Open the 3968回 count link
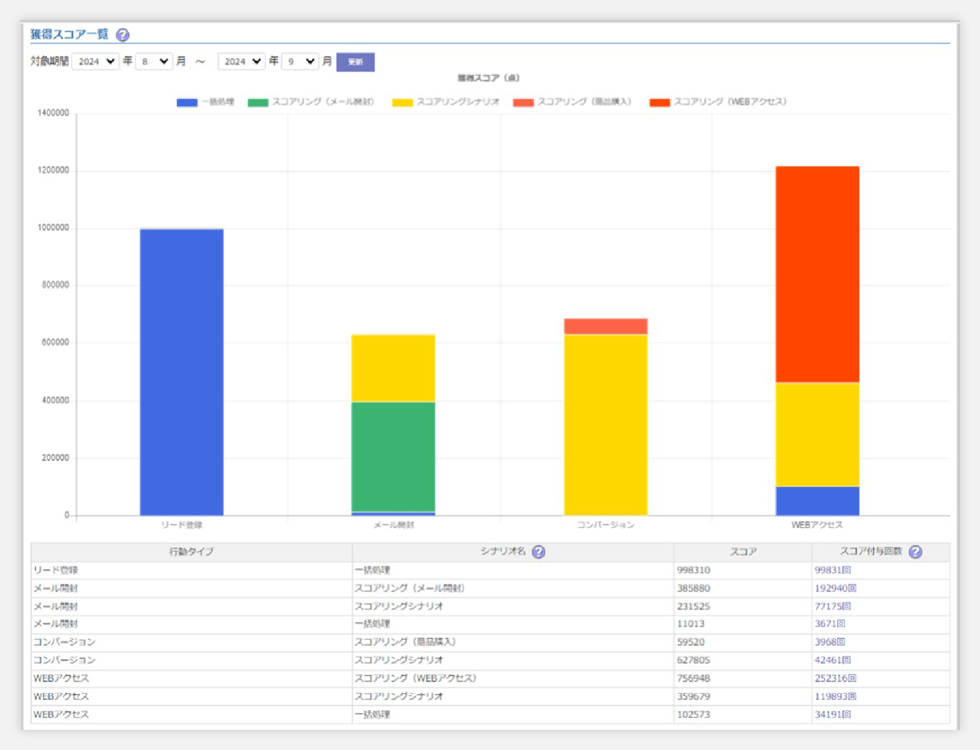The height and width of the screenshot is (750, 980). click(830, 642)
